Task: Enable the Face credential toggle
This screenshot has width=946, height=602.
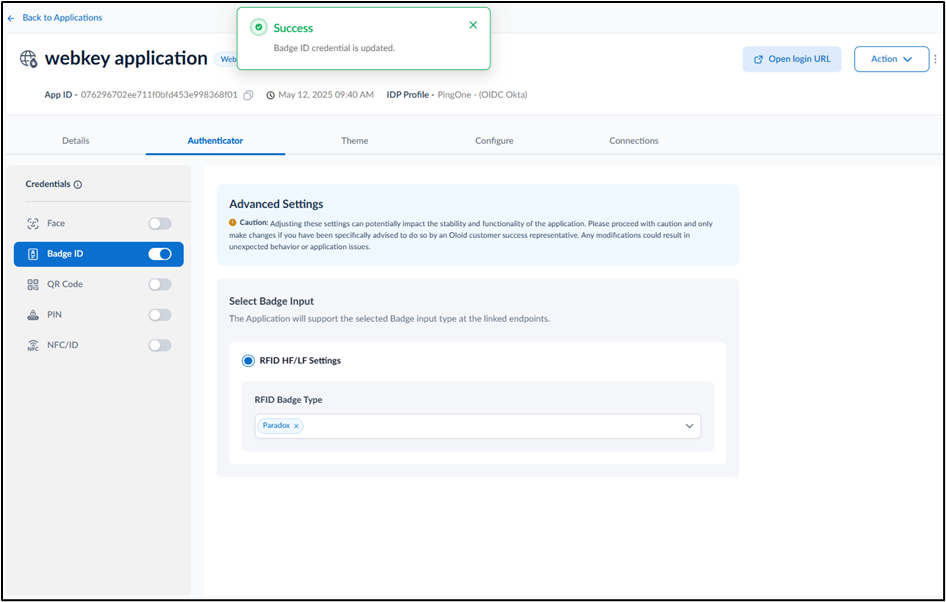Action: point(160,224)
